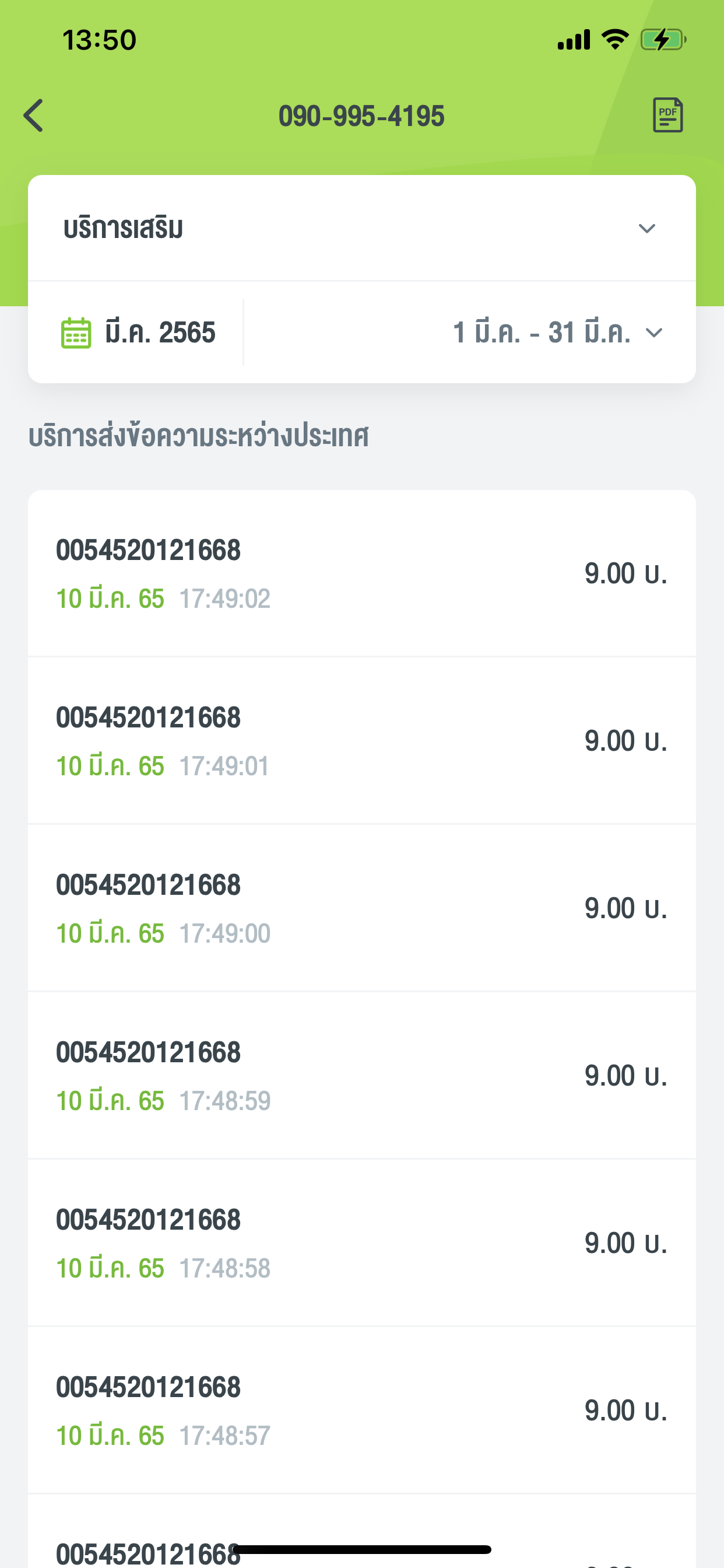Image resolution: width=724 pixels, height=1568 pixels.
Task: Tap the green calendar icon
Action: 76,333
